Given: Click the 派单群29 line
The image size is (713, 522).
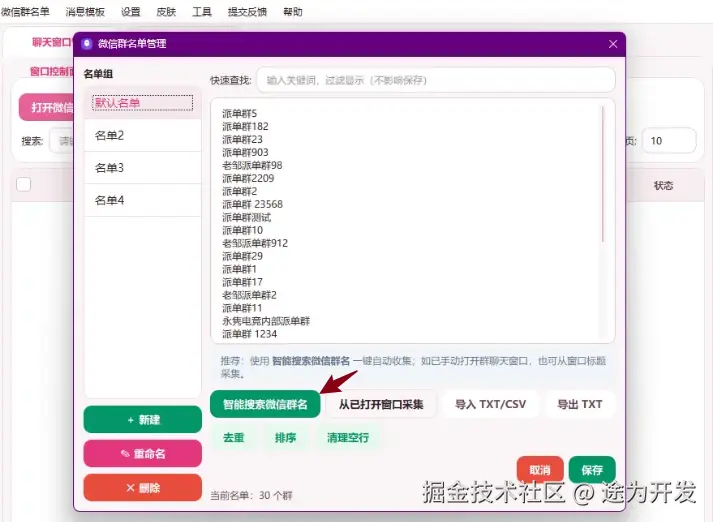Looking at the screenshot, I should pos(242,256).
